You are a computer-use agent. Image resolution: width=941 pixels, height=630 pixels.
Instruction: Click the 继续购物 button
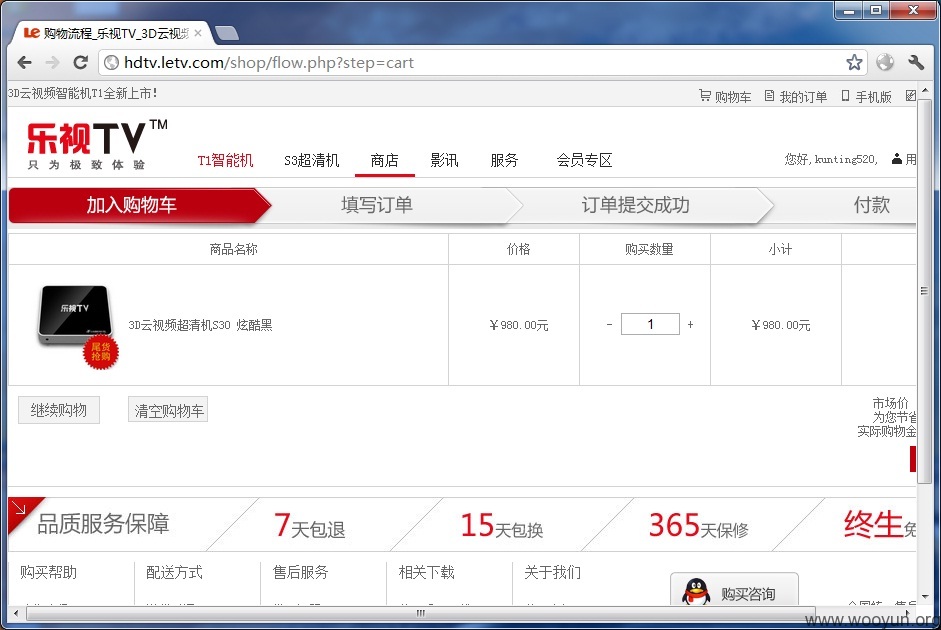coord(59,410)
